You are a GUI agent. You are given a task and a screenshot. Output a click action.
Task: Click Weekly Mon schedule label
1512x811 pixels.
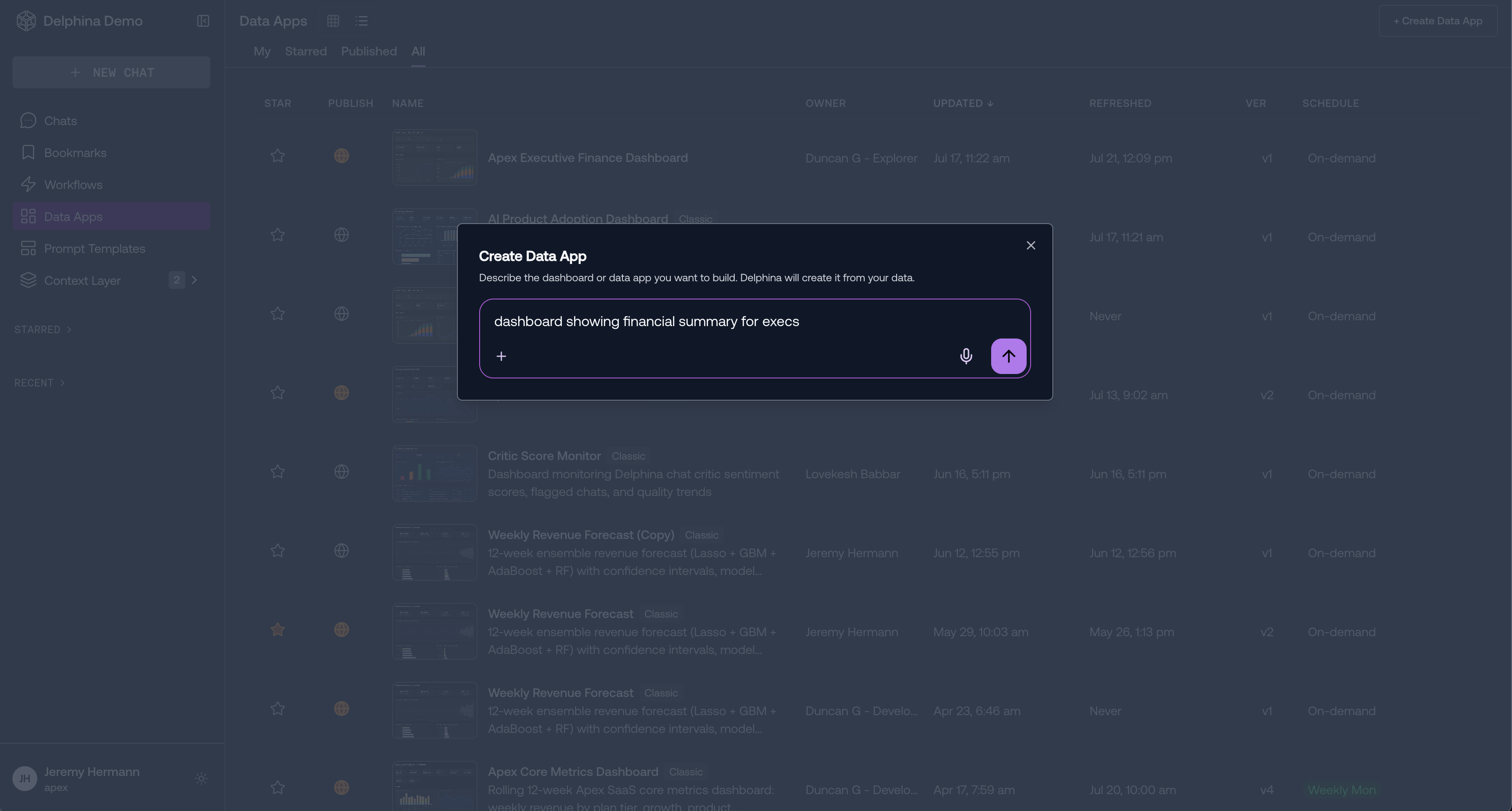(1342, 791)
